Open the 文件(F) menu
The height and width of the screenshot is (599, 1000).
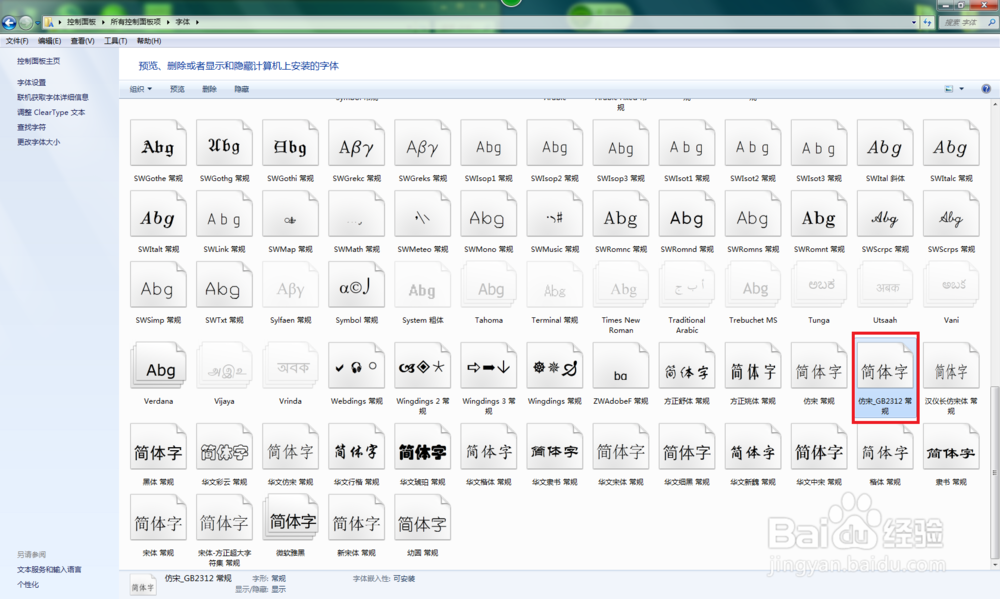click(x=17, y=41)
